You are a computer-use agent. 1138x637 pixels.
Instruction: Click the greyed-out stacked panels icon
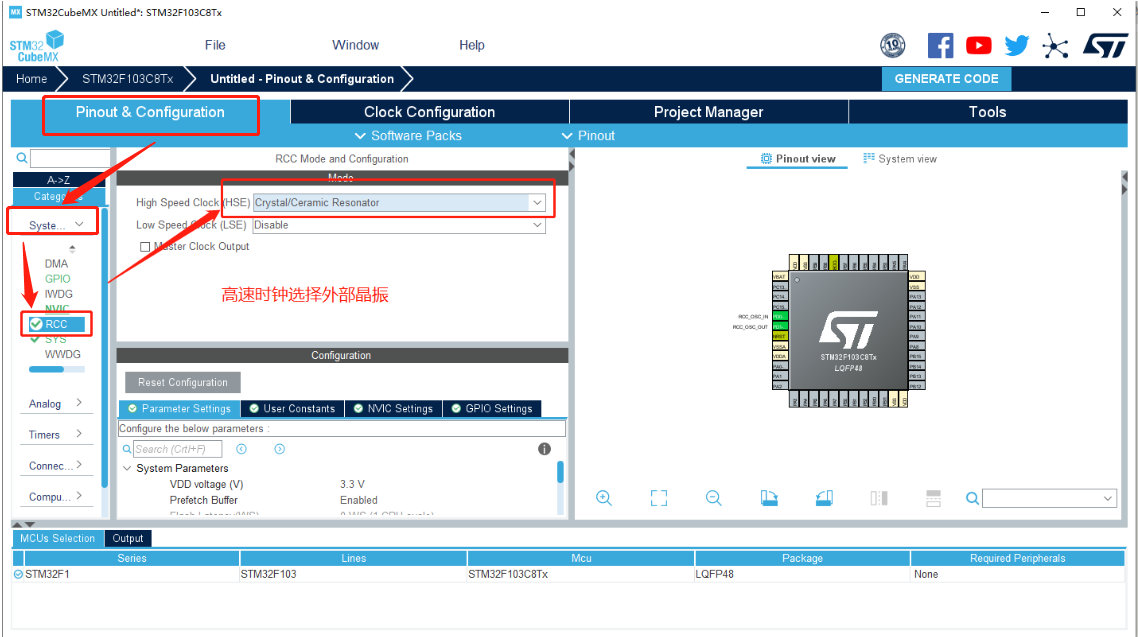(933, 498)
